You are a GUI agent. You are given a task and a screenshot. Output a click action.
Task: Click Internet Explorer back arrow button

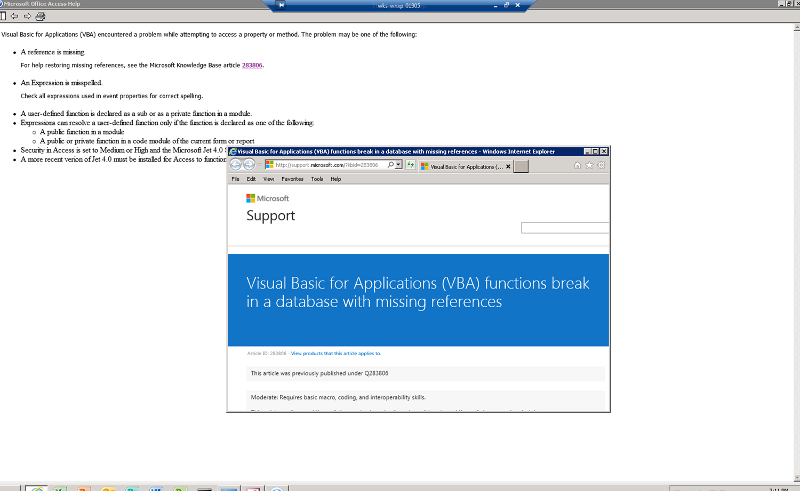[x=235, y=164]
